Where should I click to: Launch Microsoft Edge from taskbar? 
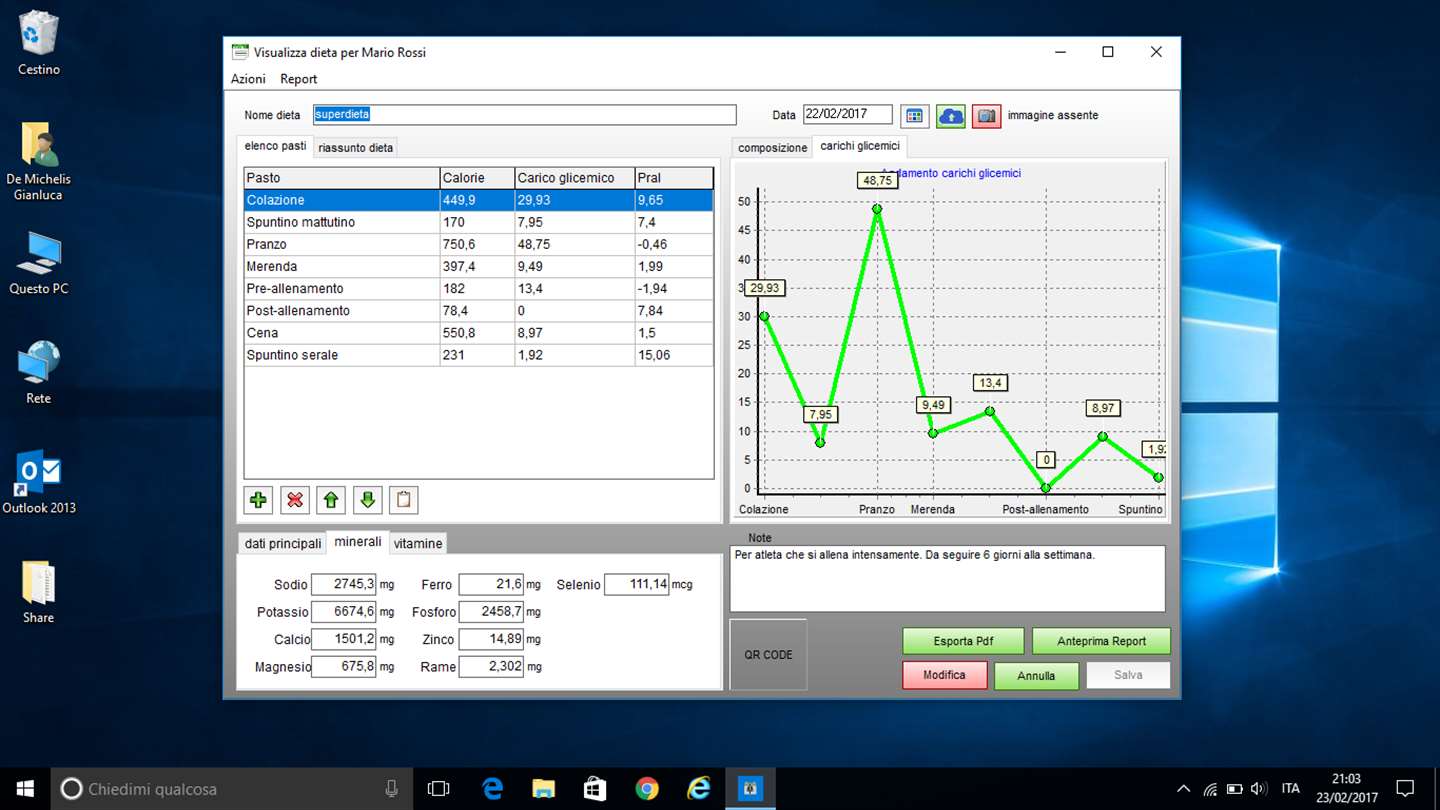click(491, 789)
